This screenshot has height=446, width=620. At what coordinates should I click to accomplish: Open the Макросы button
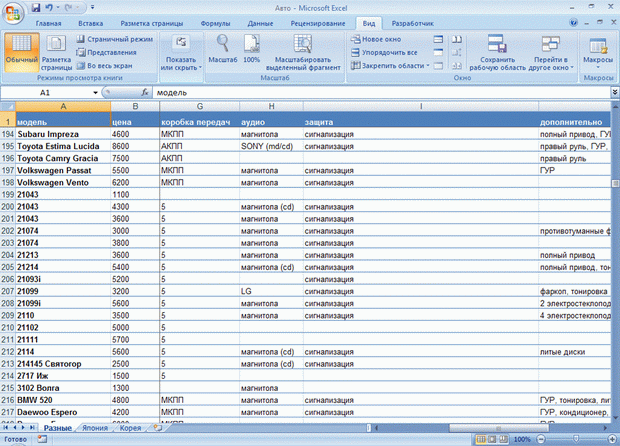pos(598,53)
